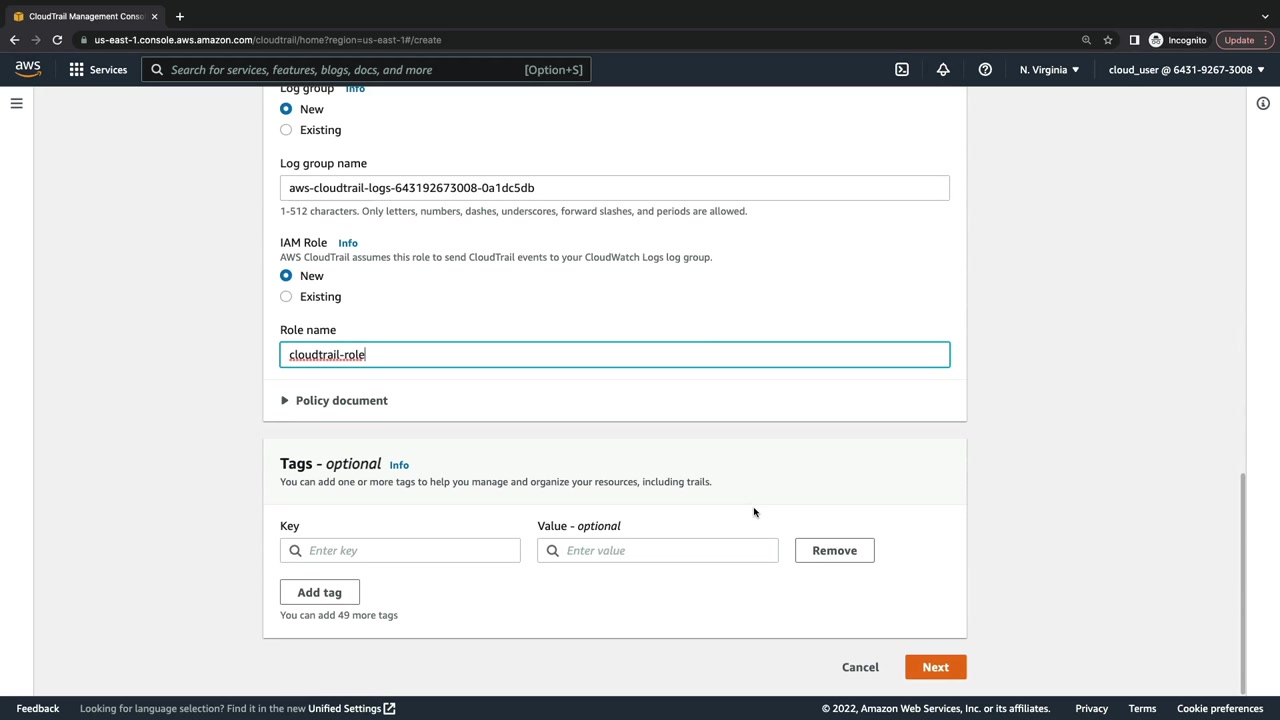Open the info panel icon on right edge
This screenshot has width=1280, height=720.
click(x=1263, y=103)
